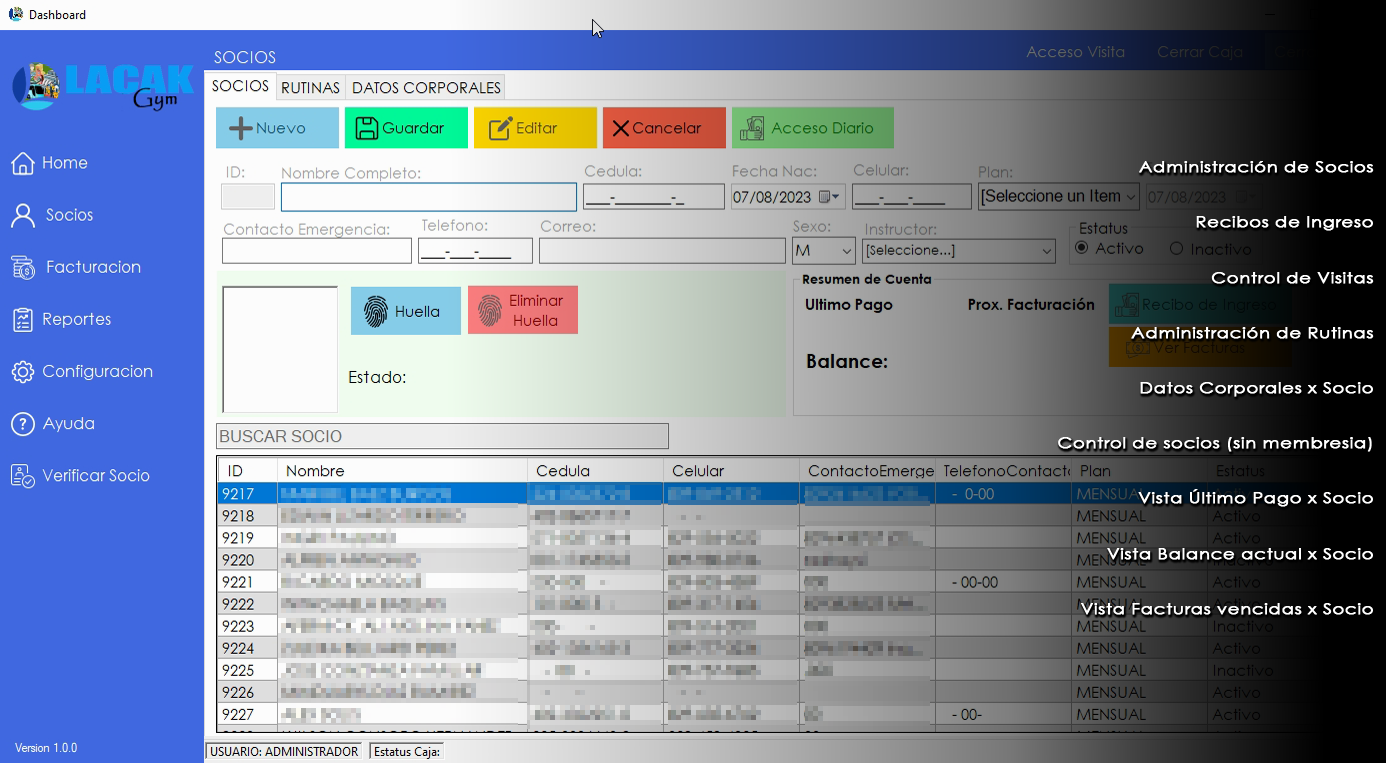Open Verificar Socio from sidebar icon

click(22, 476)
